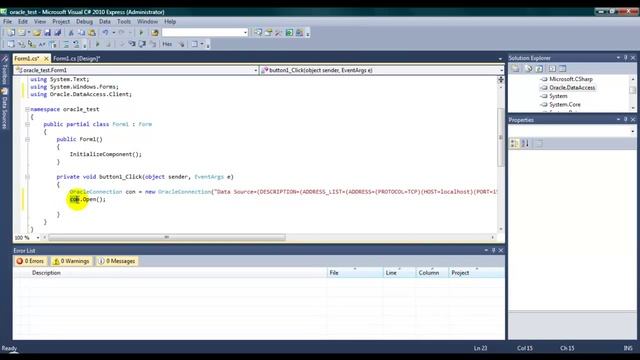The height and width of the screenshot is (360, 640).
Task: Sort Error List by File column
Action: pos(354,273)
